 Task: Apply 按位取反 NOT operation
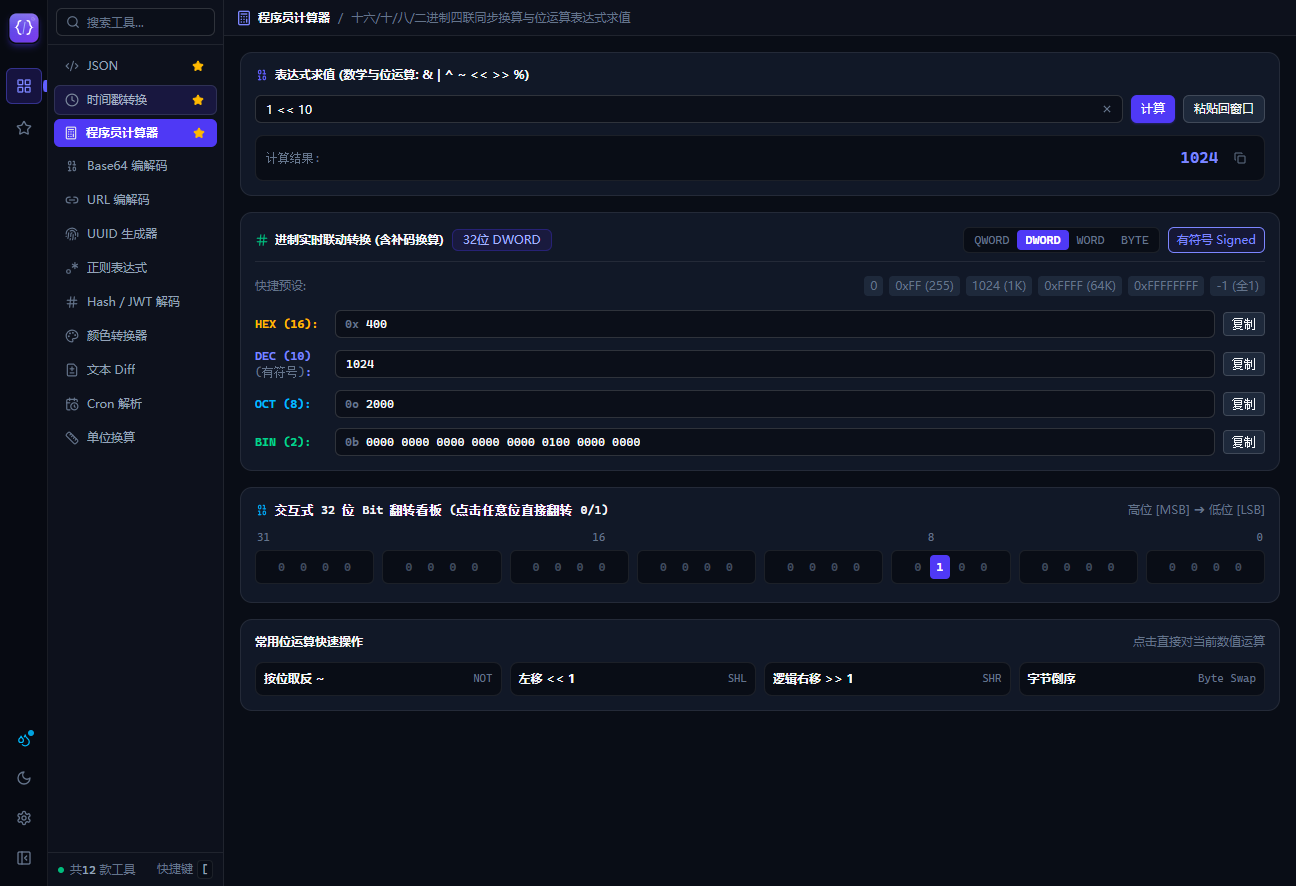378,678
